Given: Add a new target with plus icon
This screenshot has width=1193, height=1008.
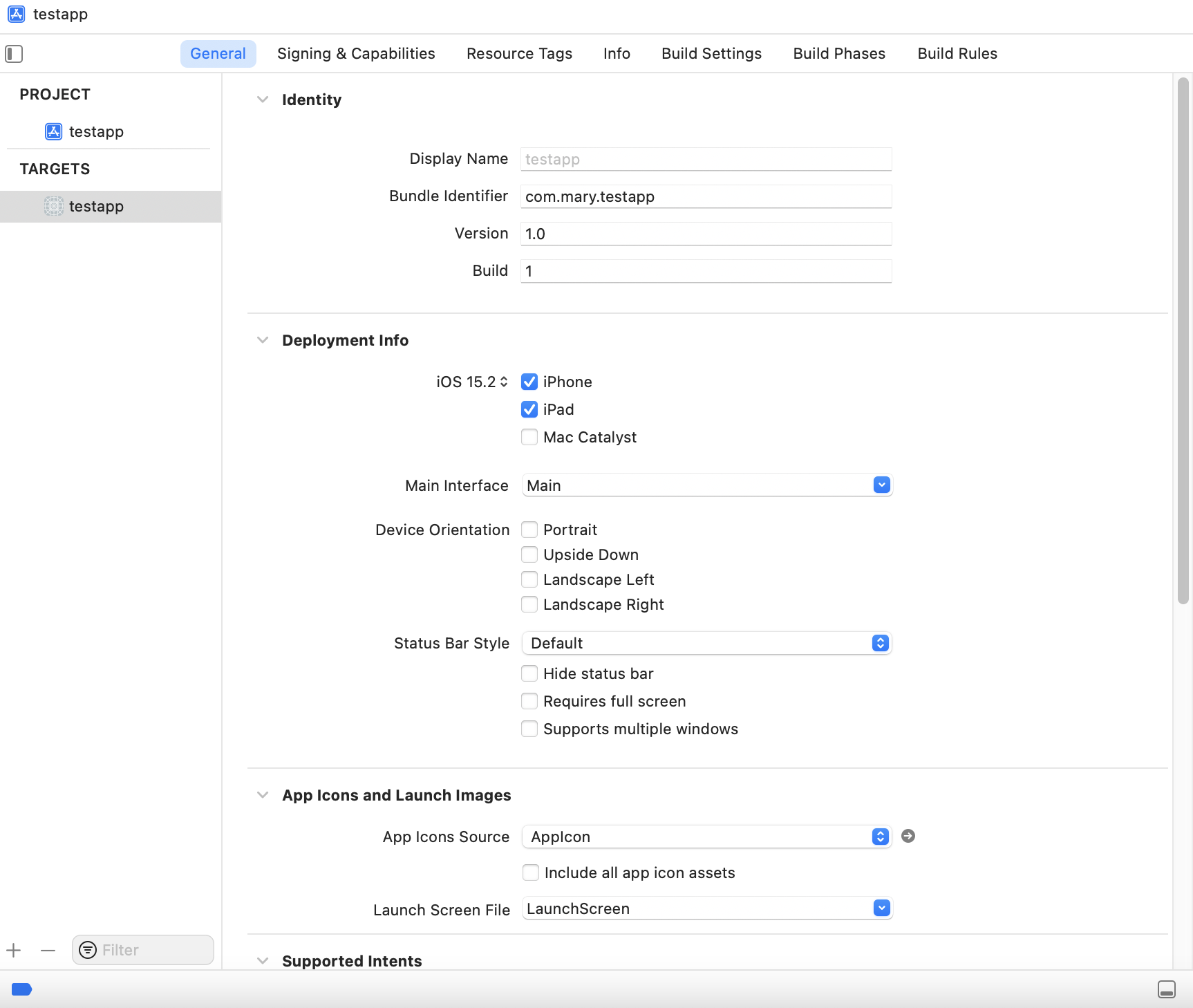Looking at the screenshot, I should point(14,951).
